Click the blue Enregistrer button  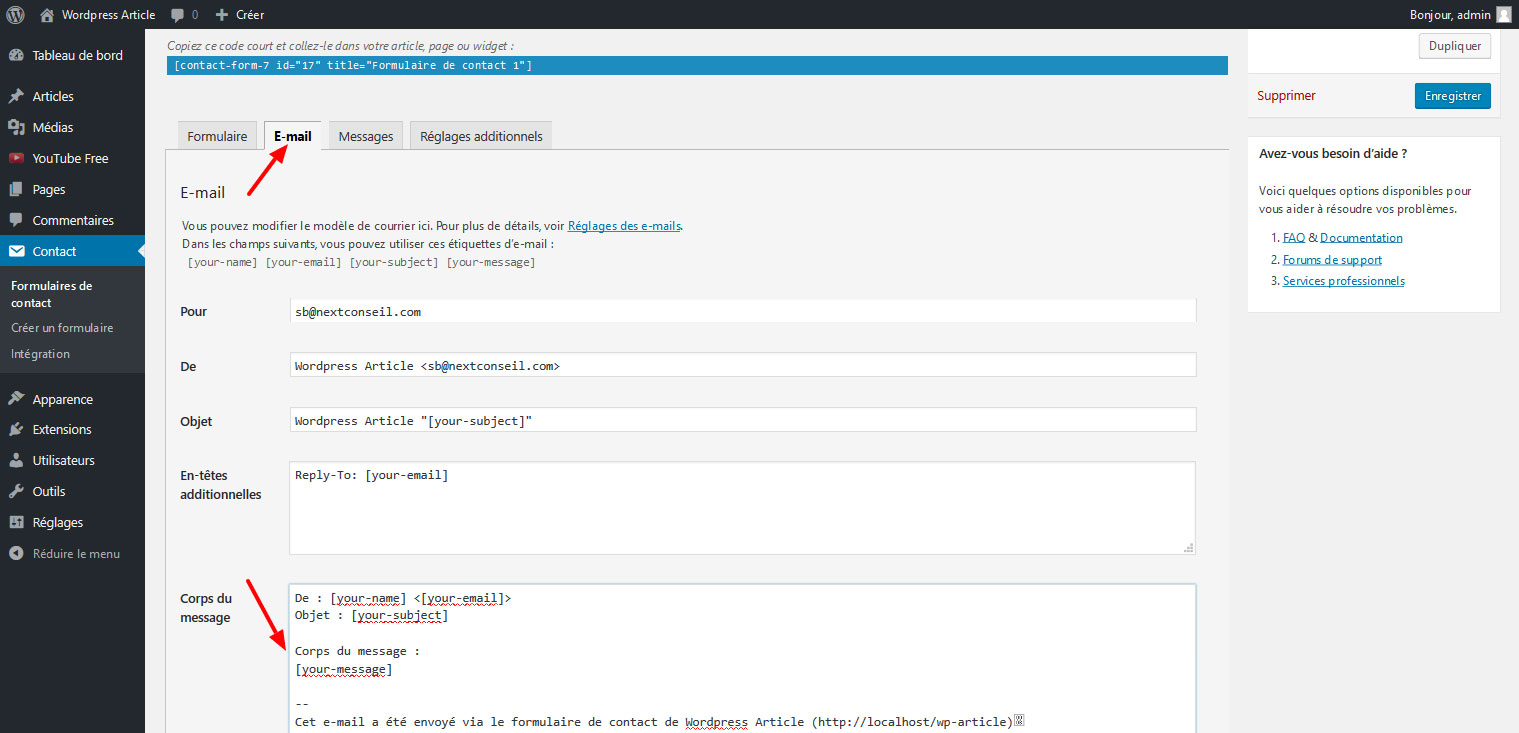pyautogui.click(x=1452, y=96)
